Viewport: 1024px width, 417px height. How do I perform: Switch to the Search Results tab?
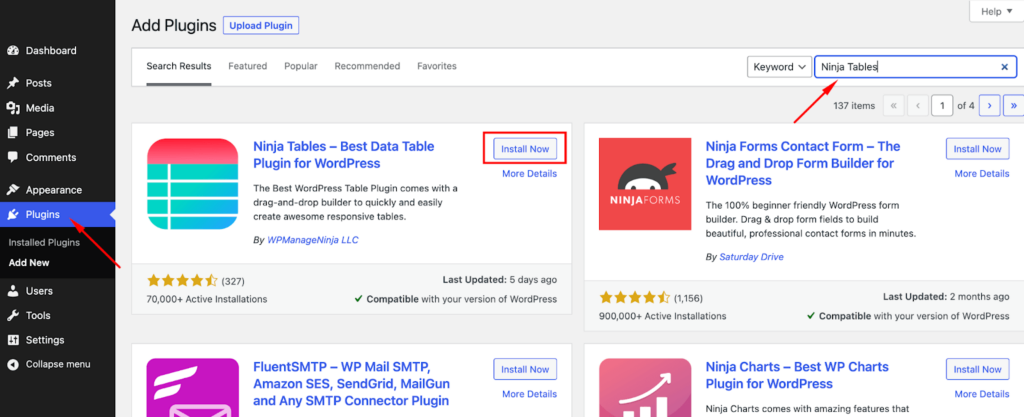(x=179, y=67)
